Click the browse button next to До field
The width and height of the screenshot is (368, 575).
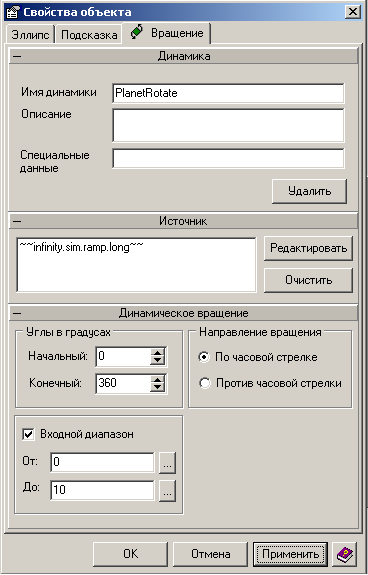168,491
